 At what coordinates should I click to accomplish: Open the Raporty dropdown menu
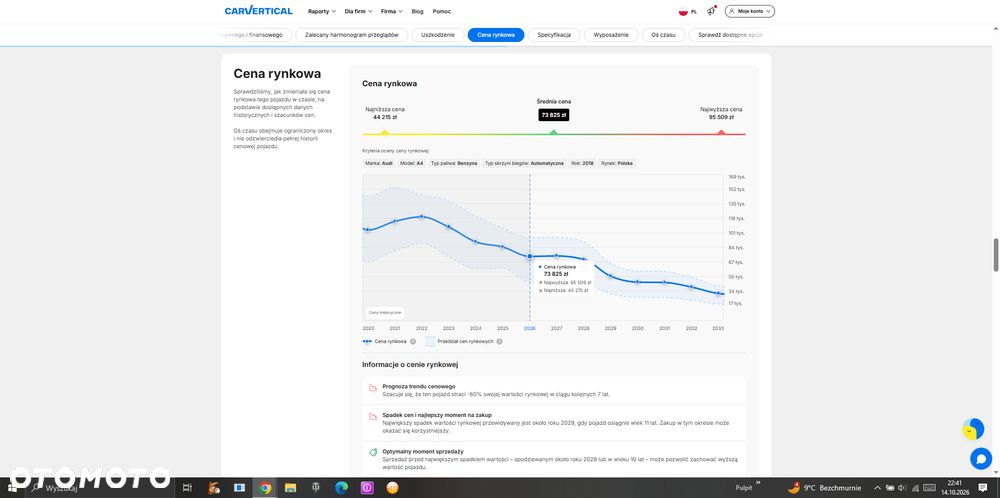coord(321,11)
